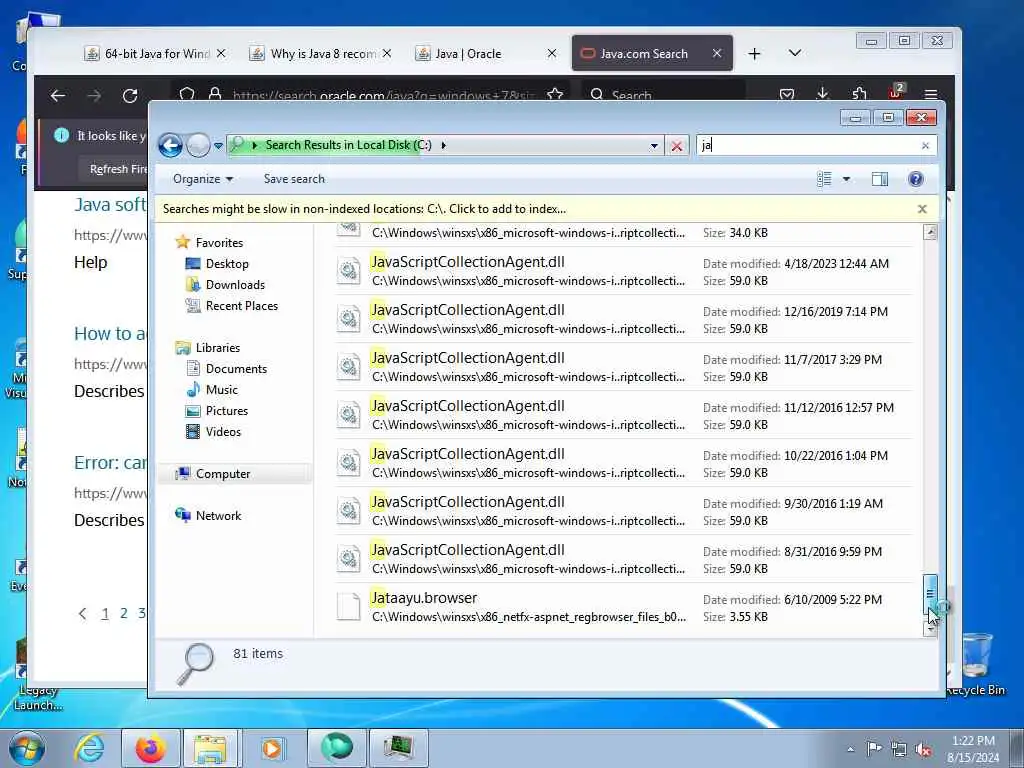Open the Explorer help icon

(x=916, y=179)
